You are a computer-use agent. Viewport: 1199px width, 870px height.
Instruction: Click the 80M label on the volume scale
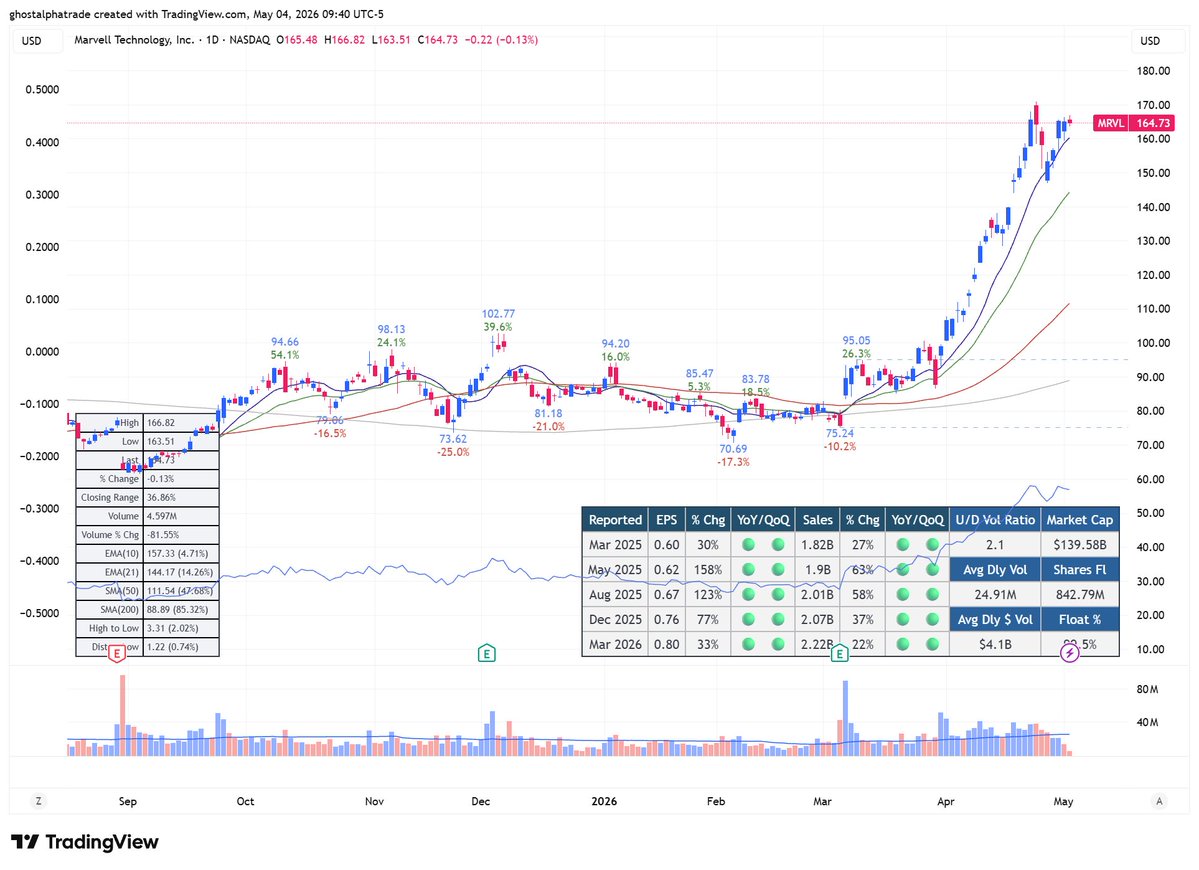[1147, 690]
